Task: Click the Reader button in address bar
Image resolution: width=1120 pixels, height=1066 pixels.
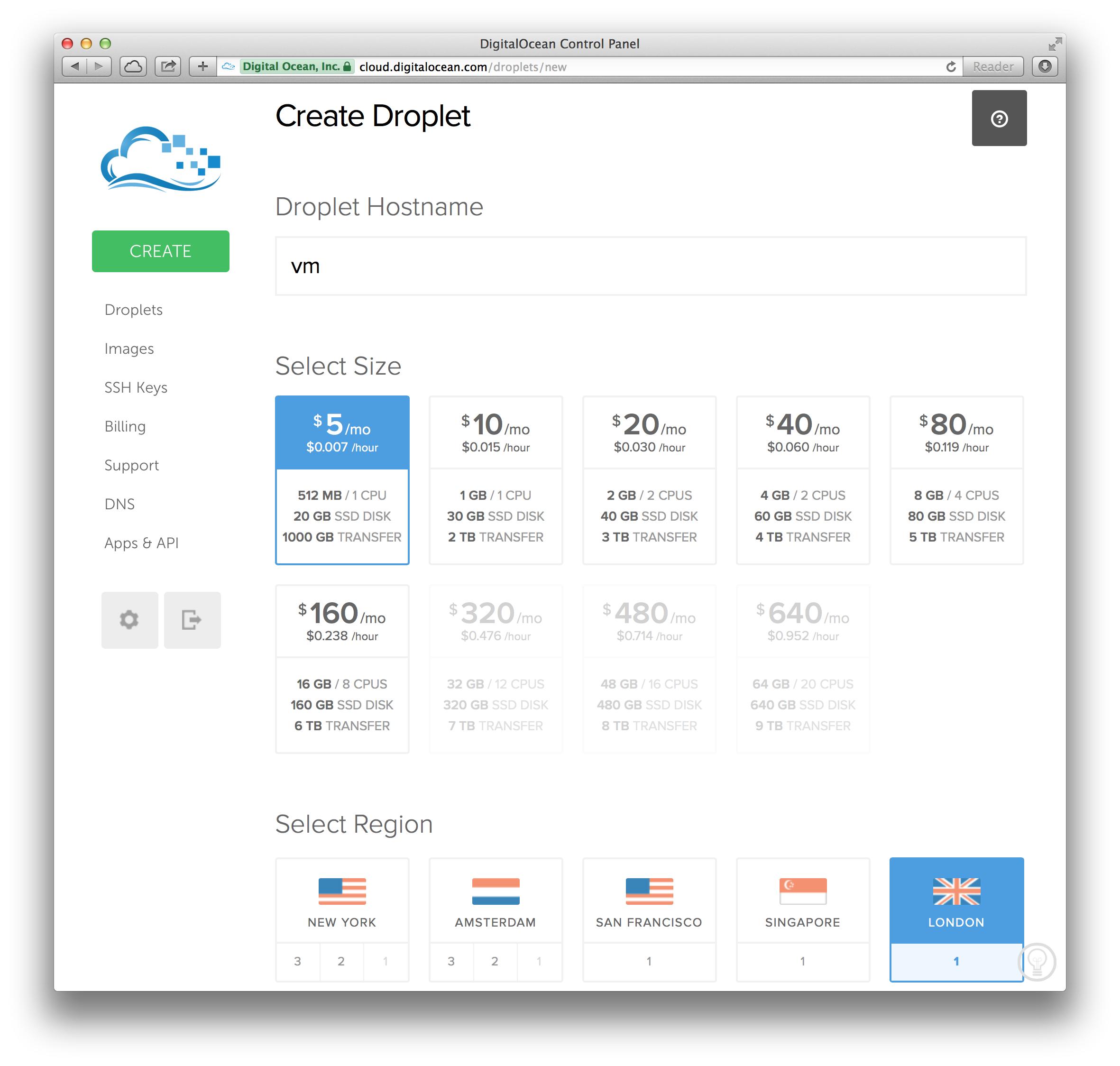Action: (x=993, y=67)
